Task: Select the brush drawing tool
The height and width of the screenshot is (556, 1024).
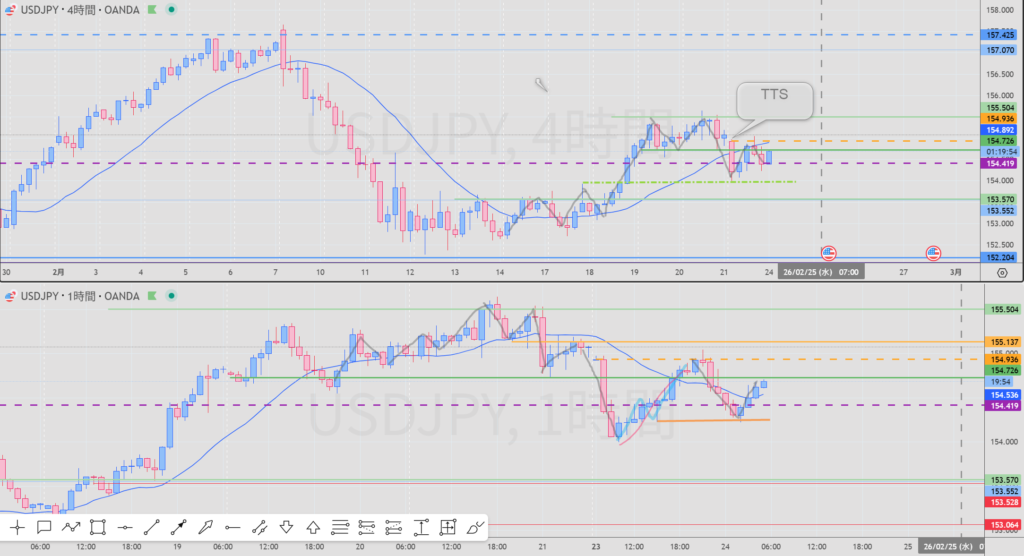Action: point(475,526)
